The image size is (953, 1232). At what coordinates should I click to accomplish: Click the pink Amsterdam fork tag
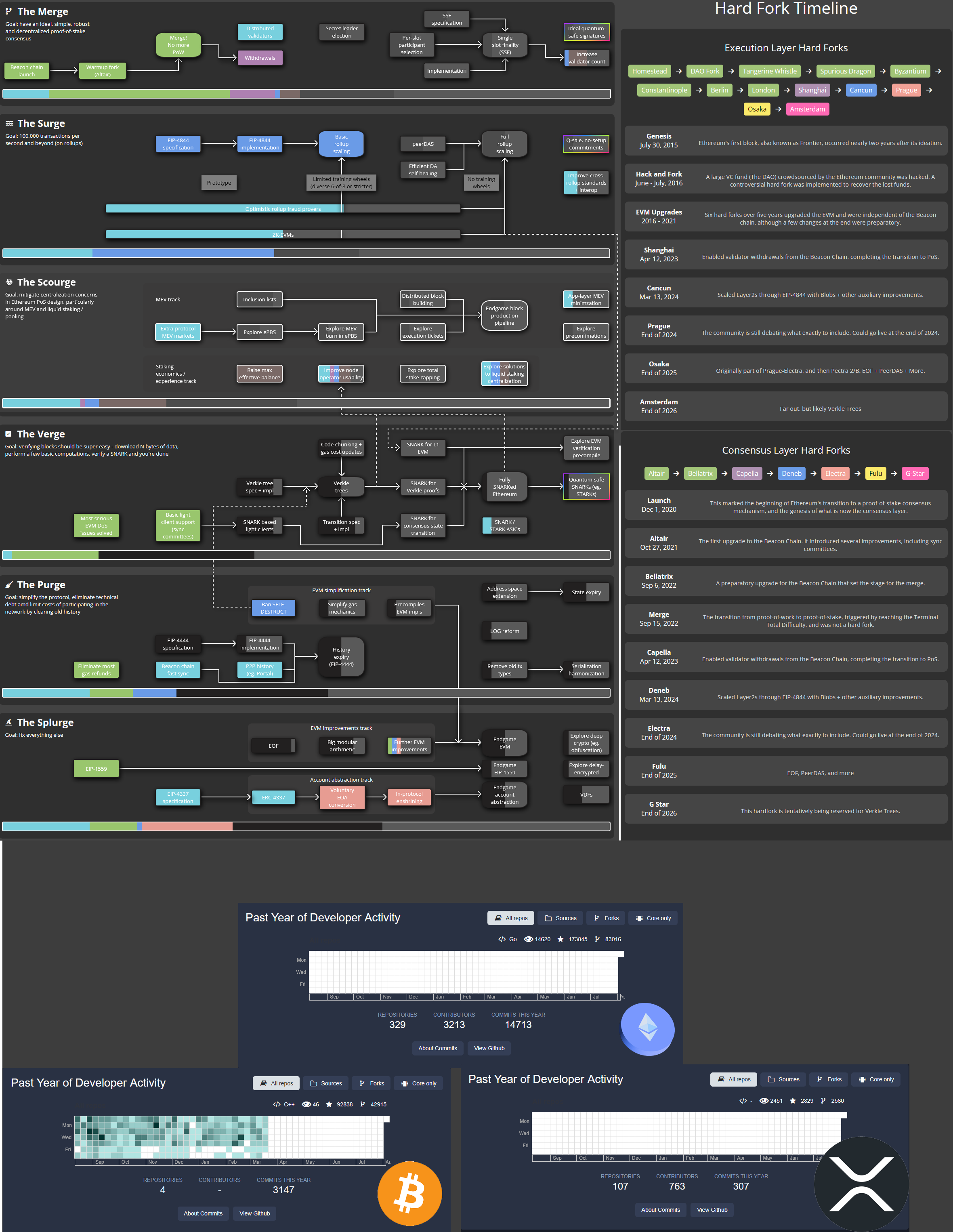coord(807,109)
